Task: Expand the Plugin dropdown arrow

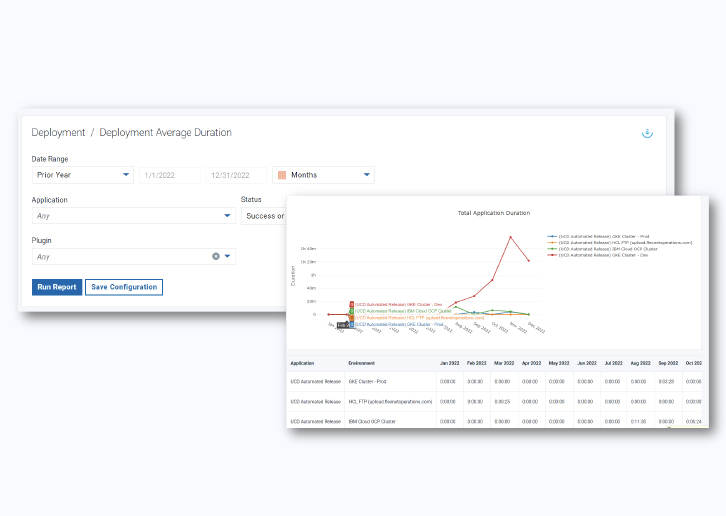Action: point(228,257)
